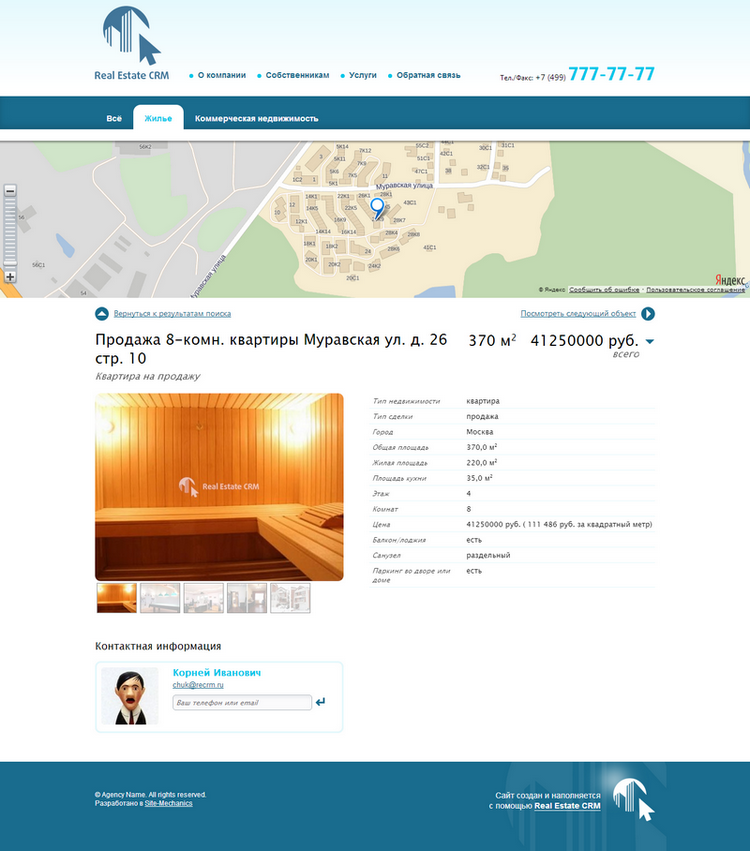The image size is (750, 851).
Task: Click the round next-object arrow icon
Action: (x=648, y=314)
